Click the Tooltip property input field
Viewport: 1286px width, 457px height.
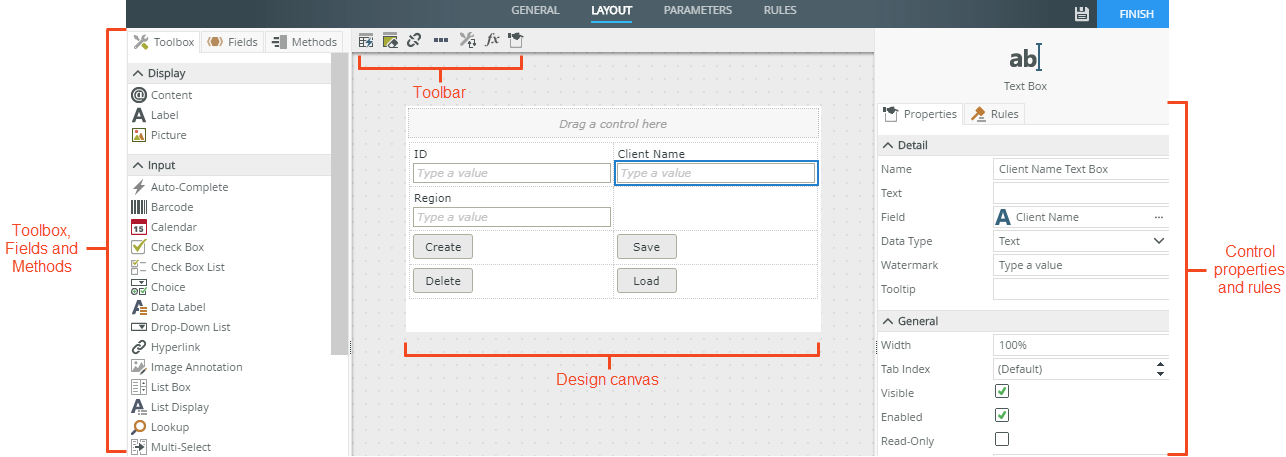1081,289
